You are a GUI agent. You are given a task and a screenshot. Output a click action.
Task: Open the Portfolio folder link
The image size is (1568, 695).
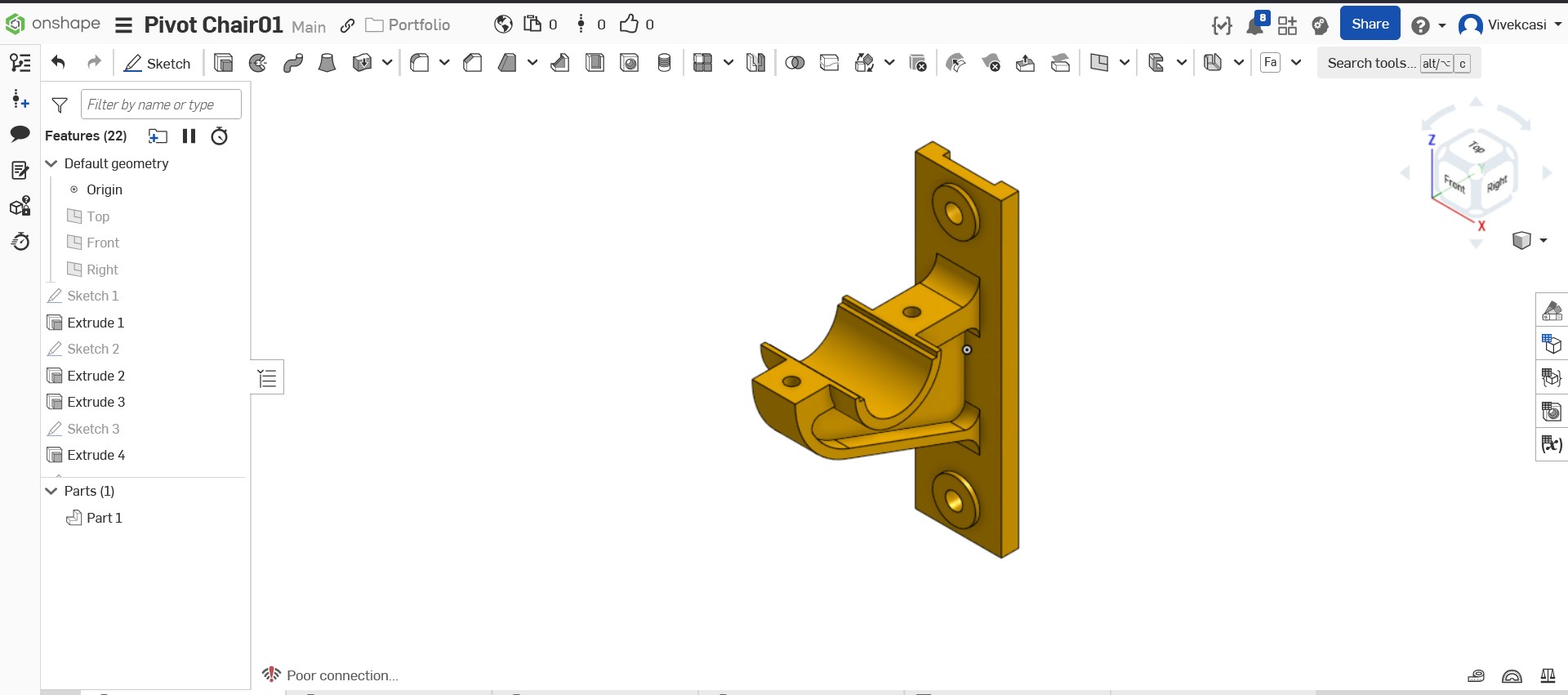[x=408, y=25]
